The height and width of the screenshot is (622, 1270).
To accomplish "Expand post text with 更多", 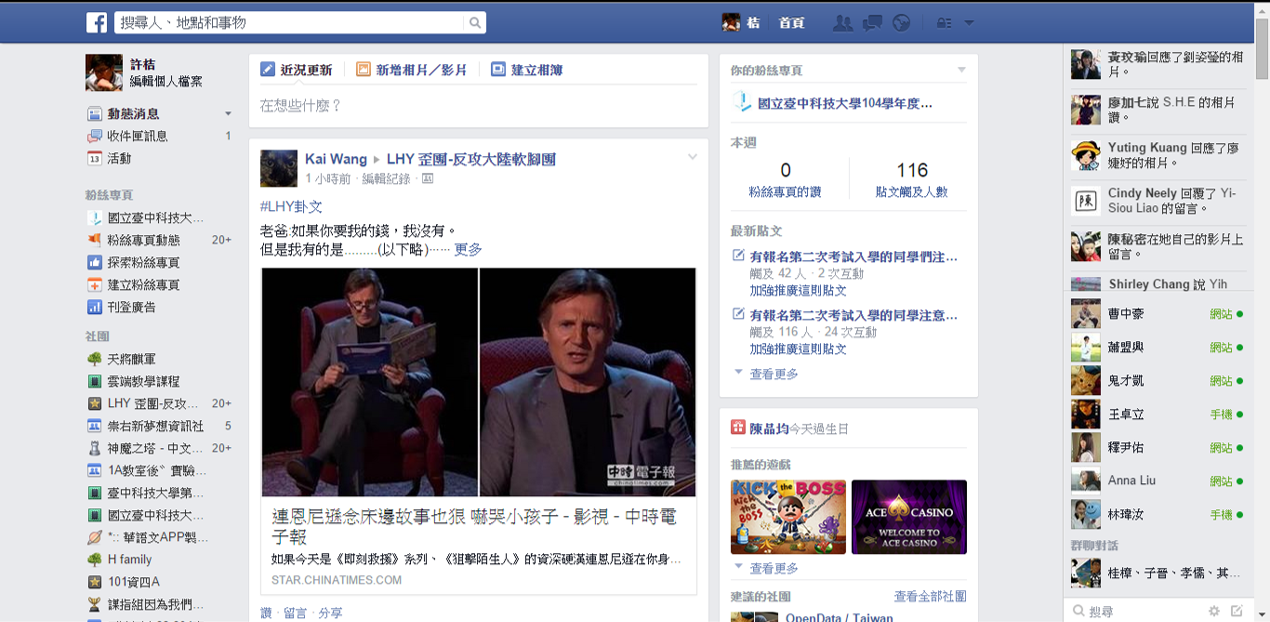I will [x=468, y=249].
